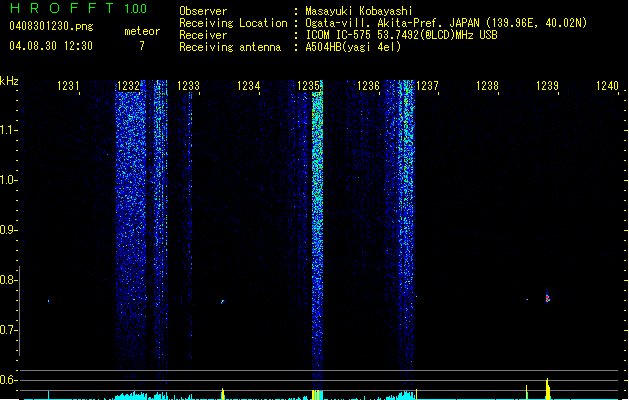Click the A504HB(yagi 4el) antenna text
This screenshot has height=400, width=629.
[x=353, y=47]
